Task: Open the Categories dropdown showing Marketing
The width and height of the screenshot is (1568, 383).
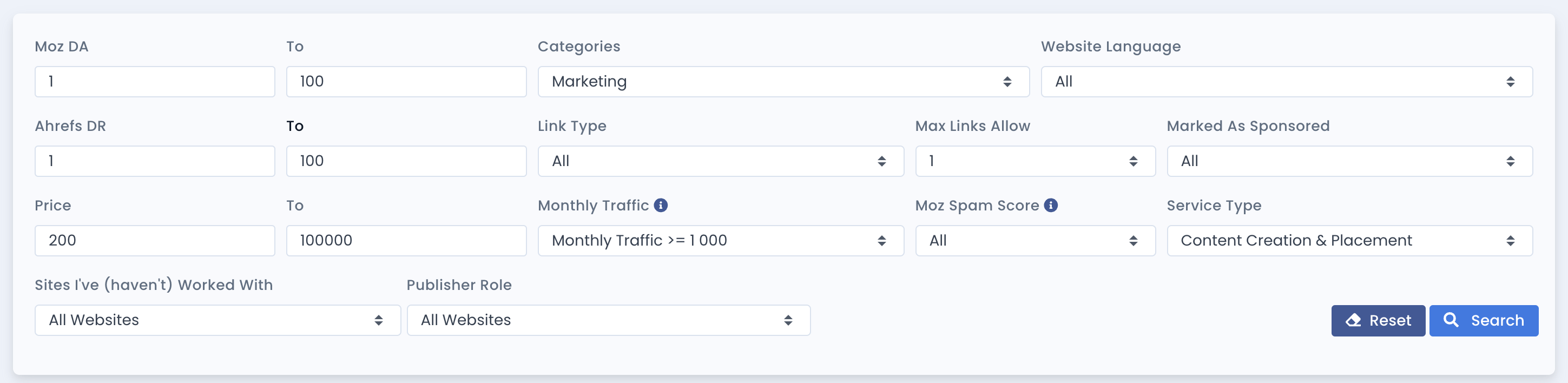Action: 783,82
